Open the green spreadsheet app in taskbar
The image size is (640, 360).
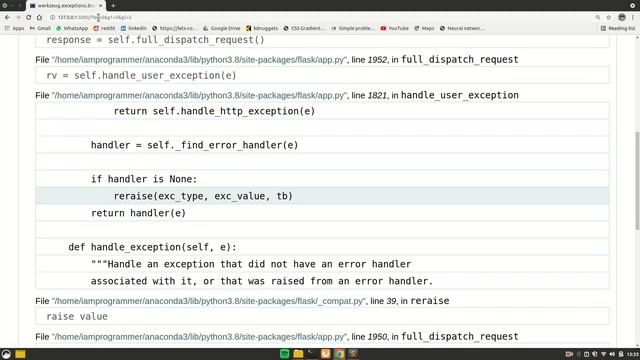click(284, 354)
